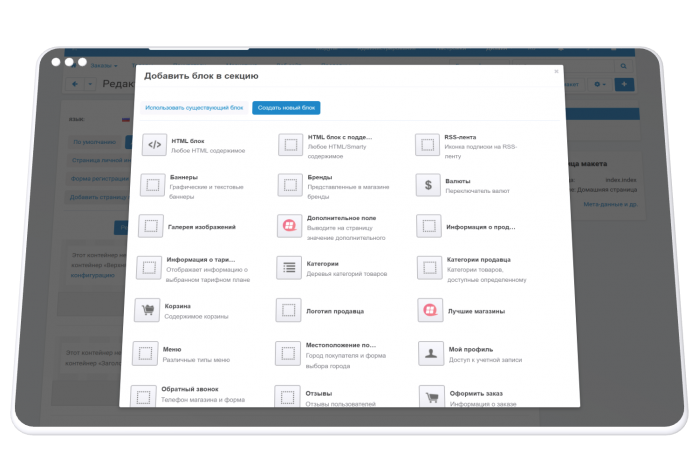Switch to Использовать существующий блок tab
The width and height of the screenshot is (700, 466).
coord(194,108)
